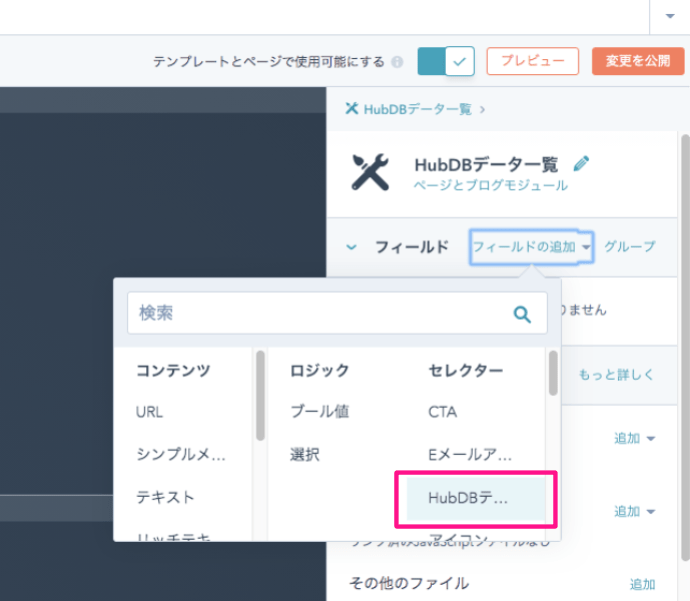Click the content column scrollbar in dropdown
This screenshot has height=601, width=690.
[260, 395]
